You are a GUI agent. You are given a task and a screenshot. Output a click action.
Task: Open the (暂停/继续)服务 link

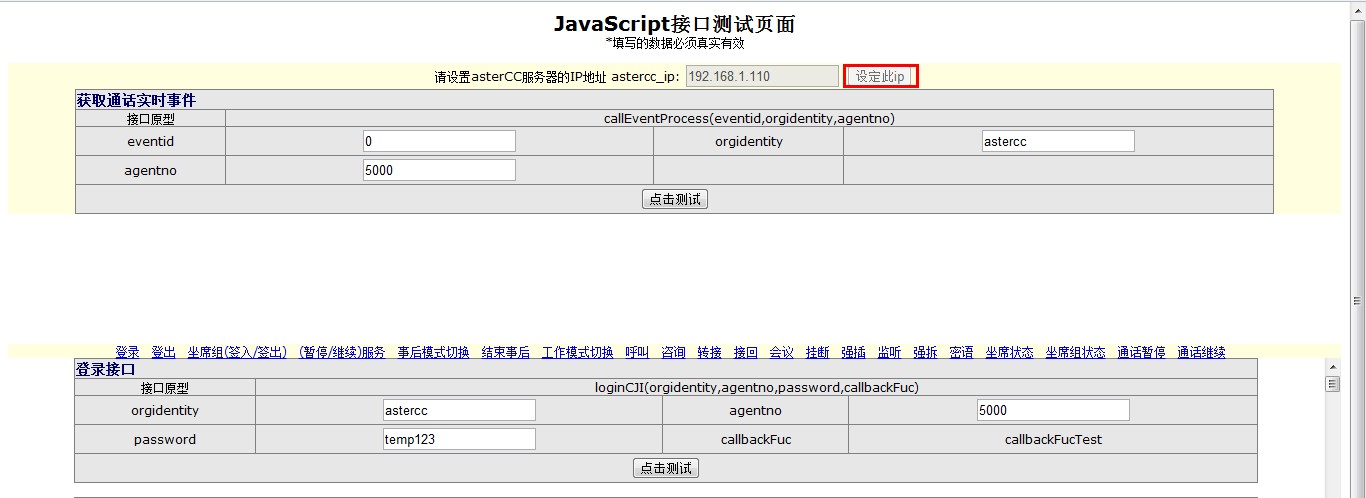tap(342, 353)
